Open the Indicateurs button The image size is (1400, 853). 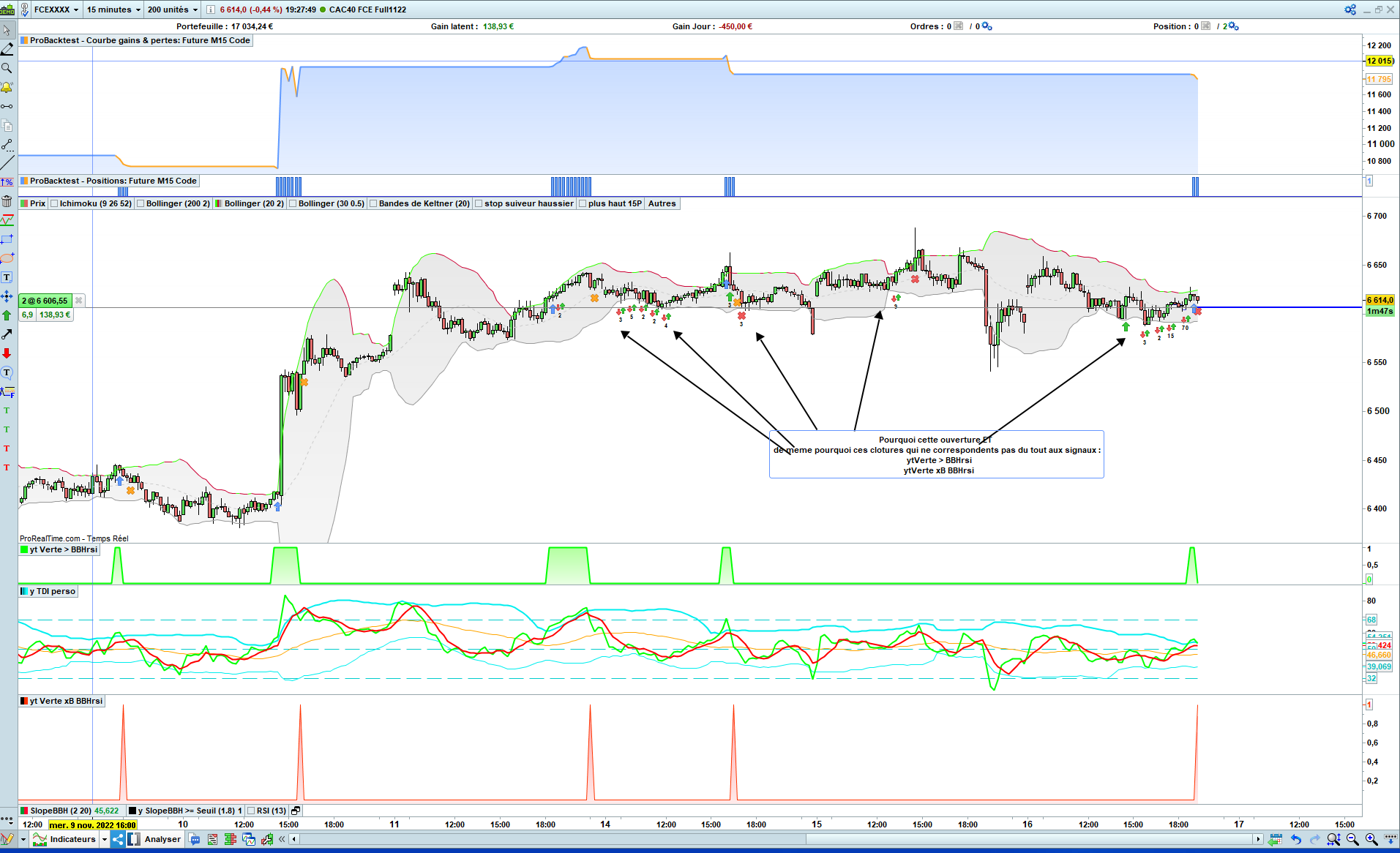point(65,839)
